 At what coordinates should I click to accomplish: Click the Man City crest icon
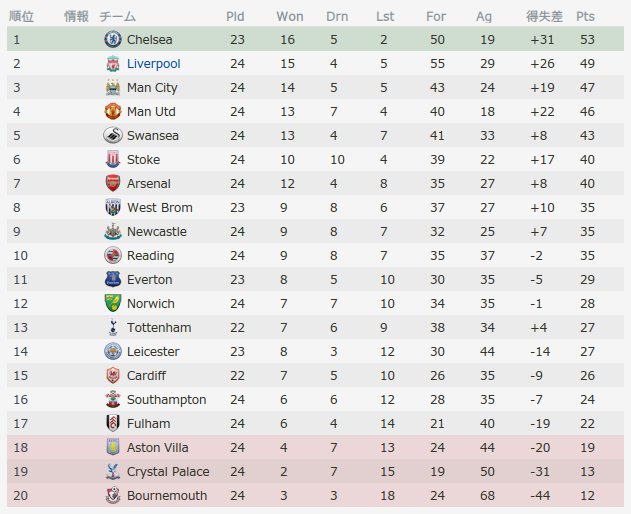click(113, 87)
